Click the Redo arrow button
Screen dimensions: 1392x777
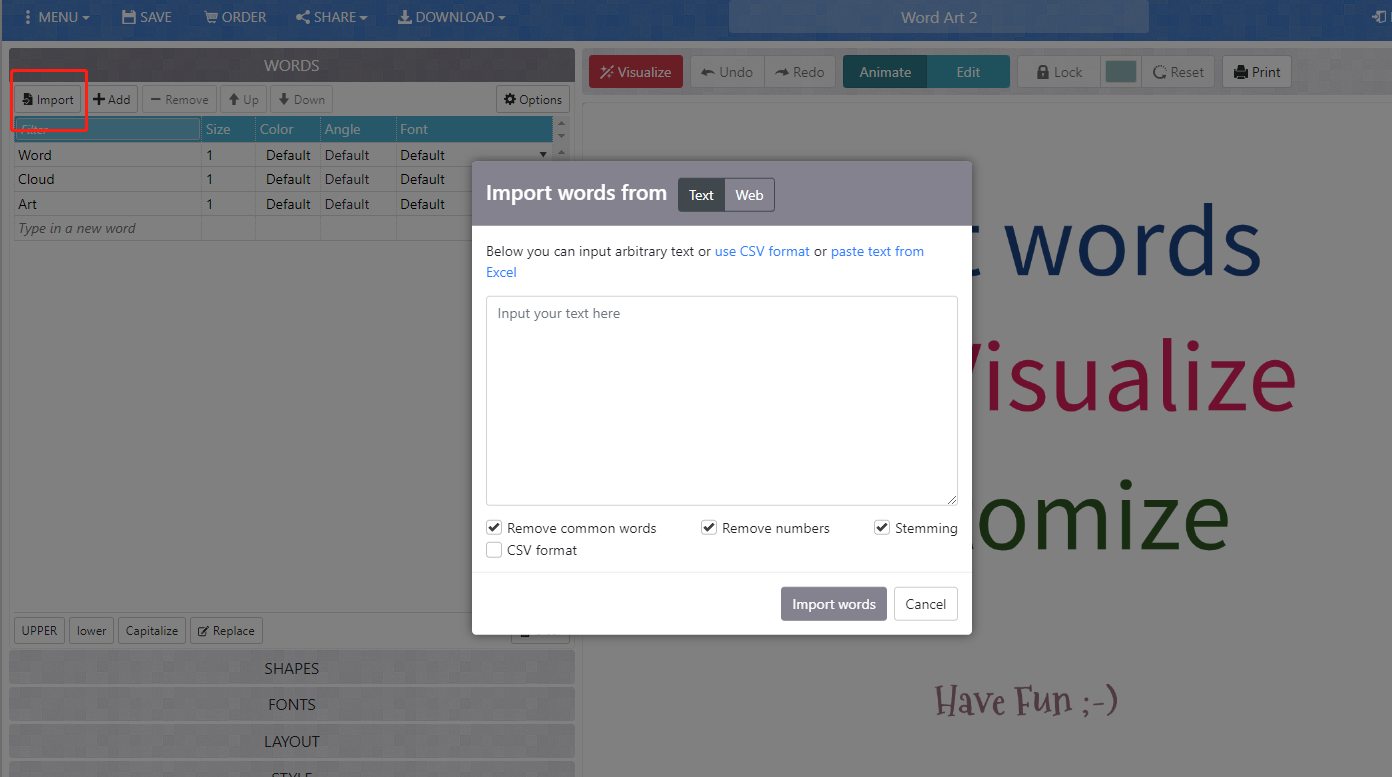[x=800, y=72]
